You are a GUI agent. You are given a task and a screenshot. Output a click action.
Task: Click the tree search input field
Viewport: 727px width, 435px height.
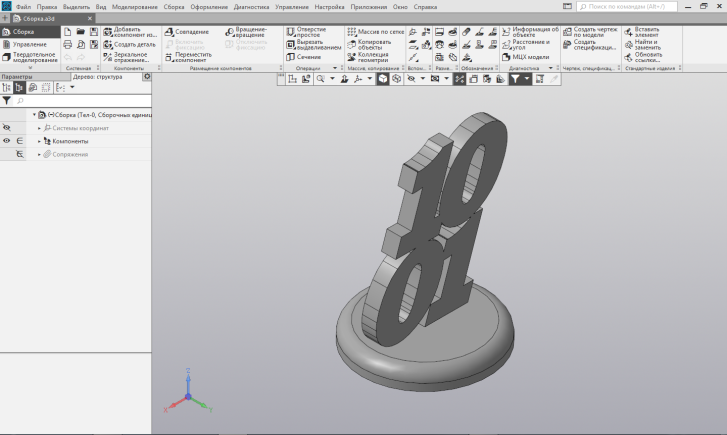click(x=80, y=101)
